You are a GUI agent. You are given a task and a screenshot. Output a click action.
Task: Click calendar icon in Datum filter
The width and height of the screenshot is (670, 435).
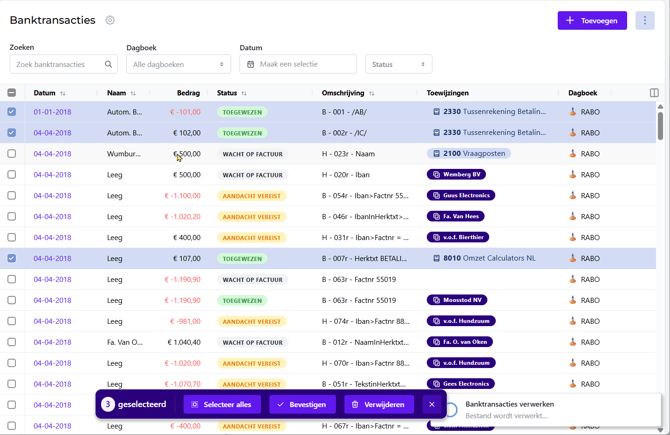(x=250, y=64)
